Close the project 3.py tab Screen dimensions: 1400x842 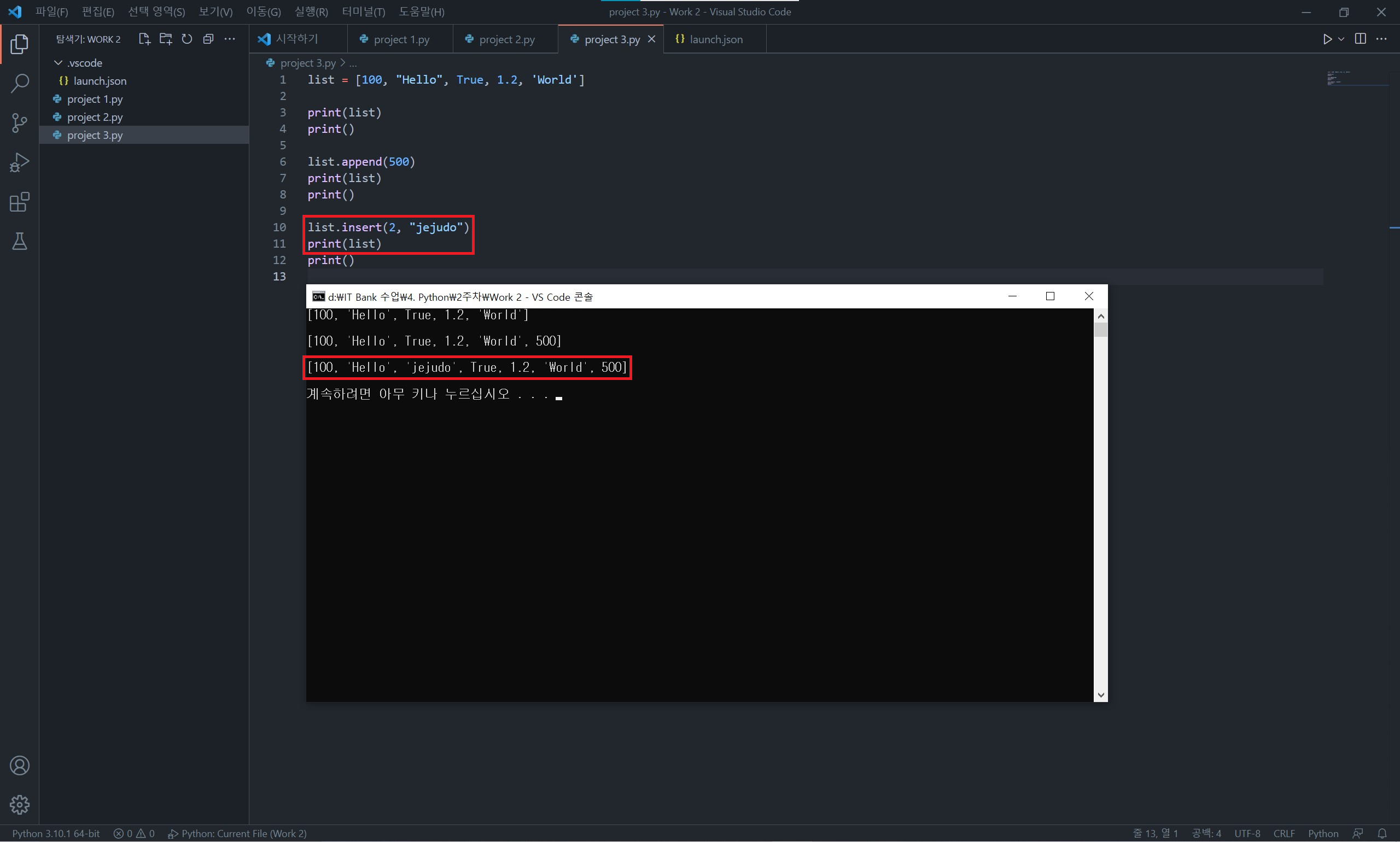(651, 39)
